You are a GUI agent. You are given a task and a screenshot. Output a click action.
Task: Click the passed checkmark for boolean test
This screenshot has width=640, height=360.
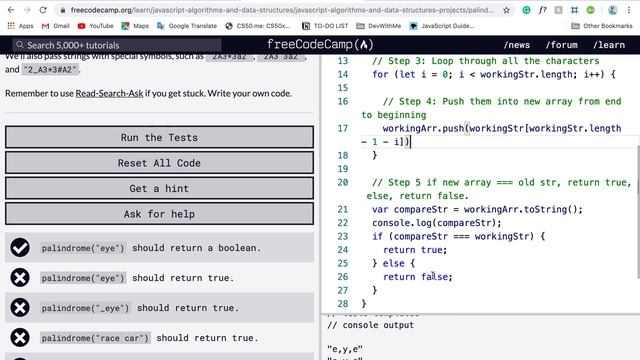[x=20, y=248]
